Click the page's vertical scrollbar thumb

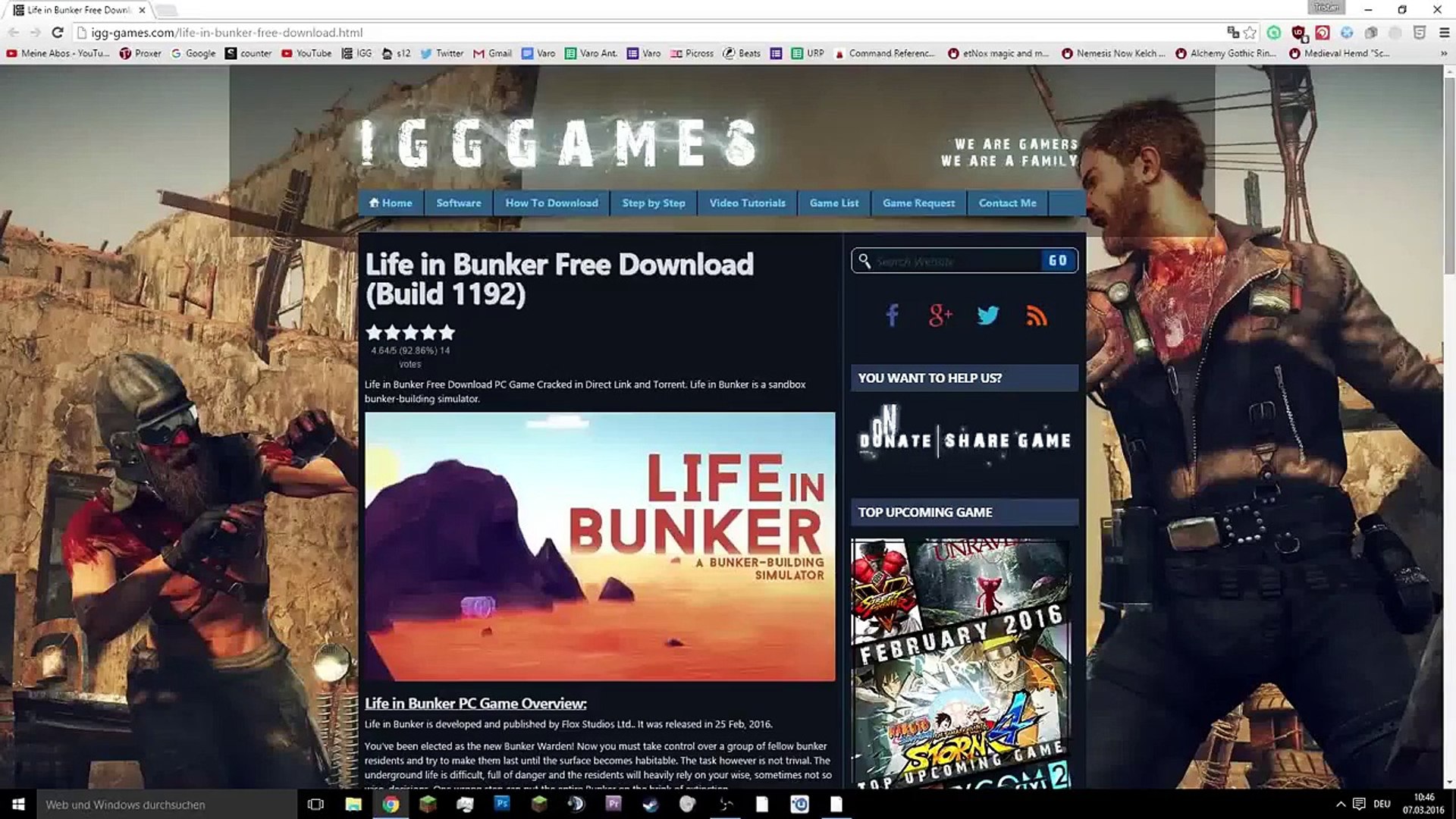(x=1449, y=174)
